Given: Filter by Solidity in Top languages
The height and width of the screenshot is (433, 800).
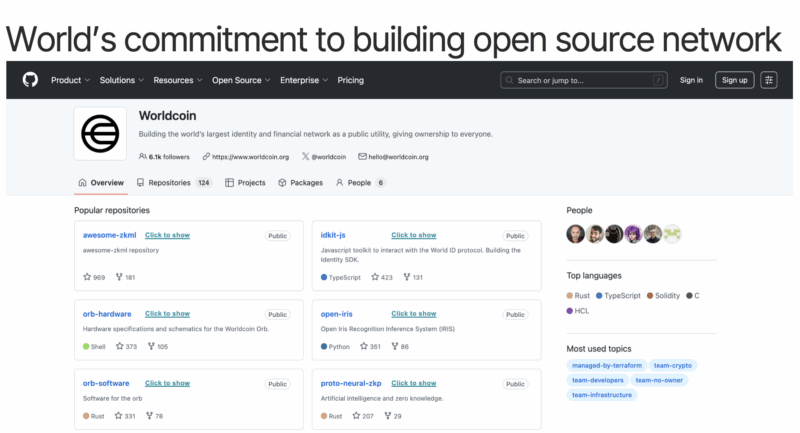Looking at the screenshot, I should tap(663, 295).
